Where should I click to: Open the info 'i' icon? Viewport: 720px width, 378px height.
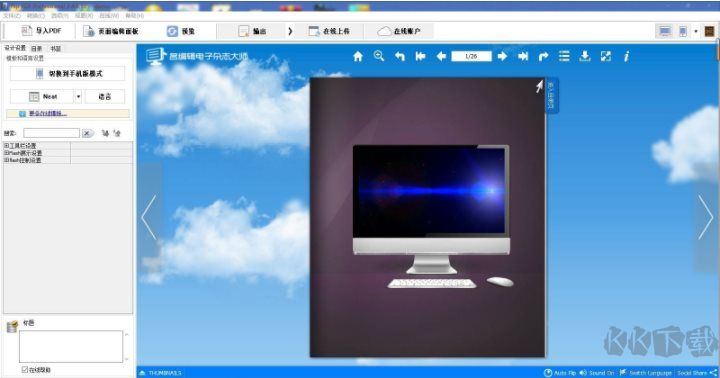click(626, 56)
